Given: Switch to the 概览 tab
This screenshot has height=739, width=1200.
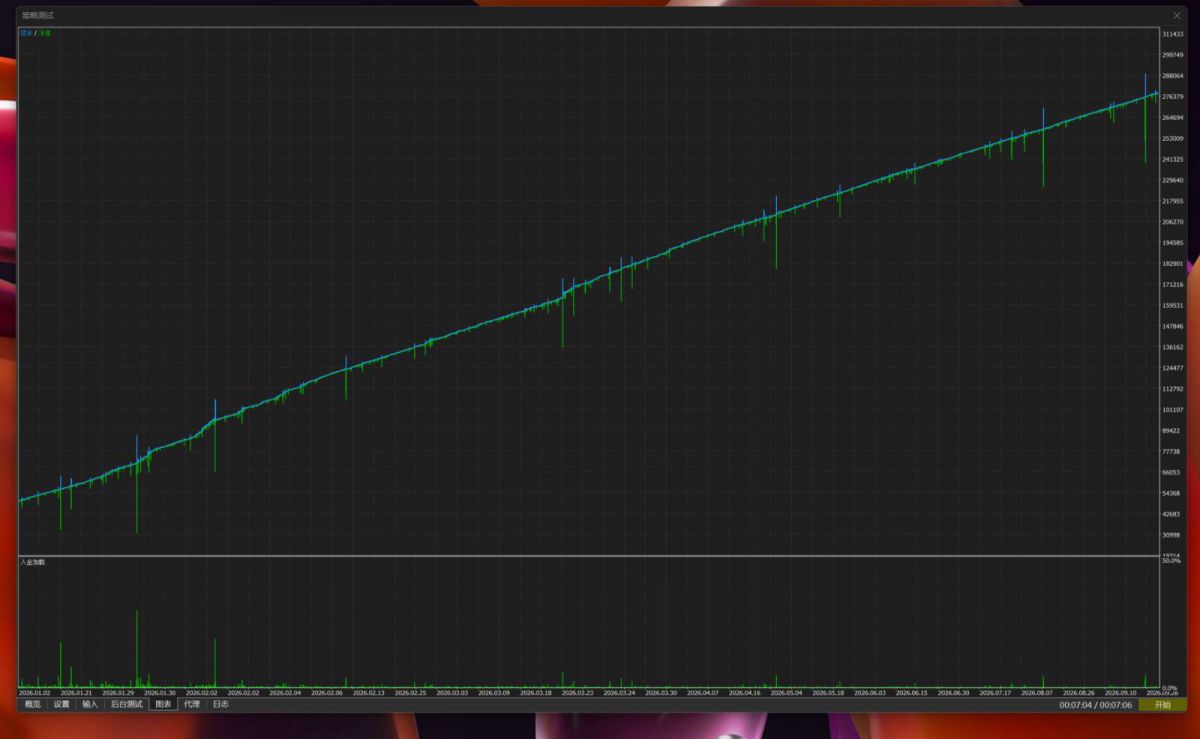Looking at the screenshot, I should click(x=33, y=704).
